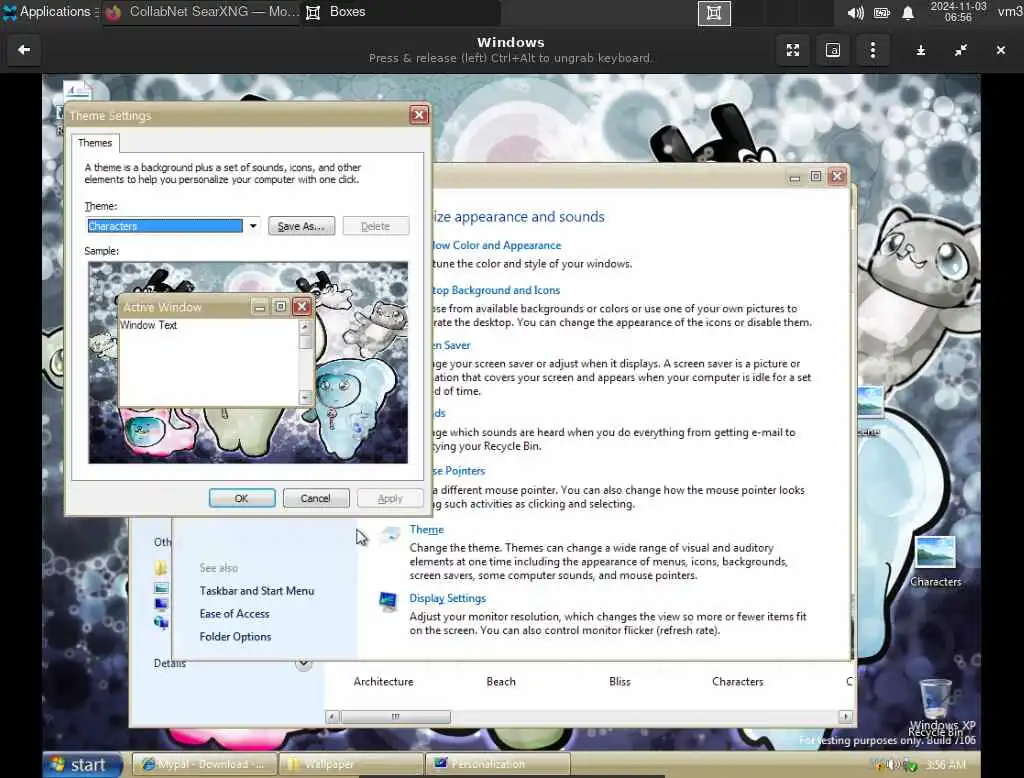
Task: Select the Characters desktop icon
Action: [935, 561]
